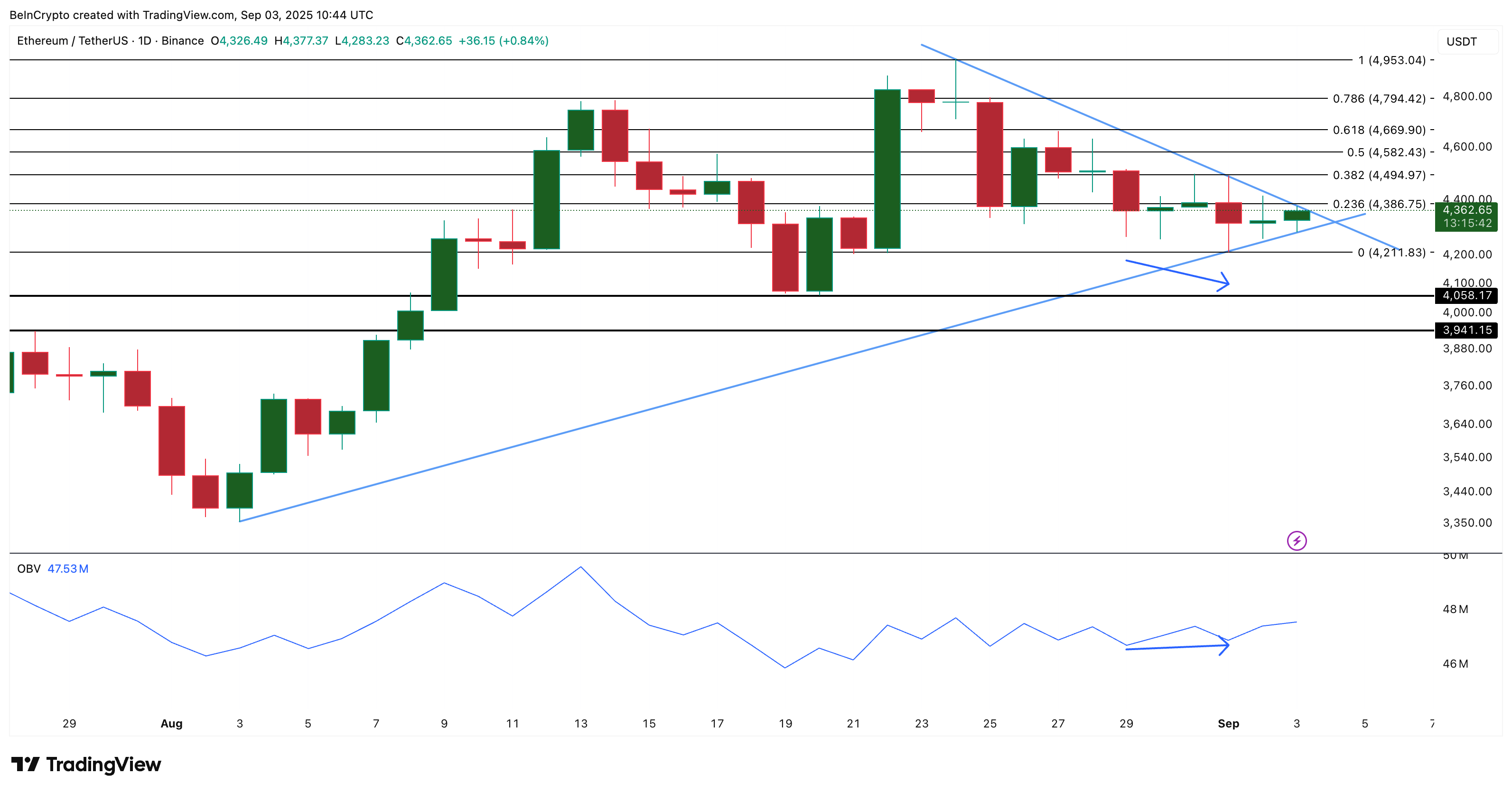
Task: Click the lightning bolt instant trading icon
Action: click(x=1297, y=542)
